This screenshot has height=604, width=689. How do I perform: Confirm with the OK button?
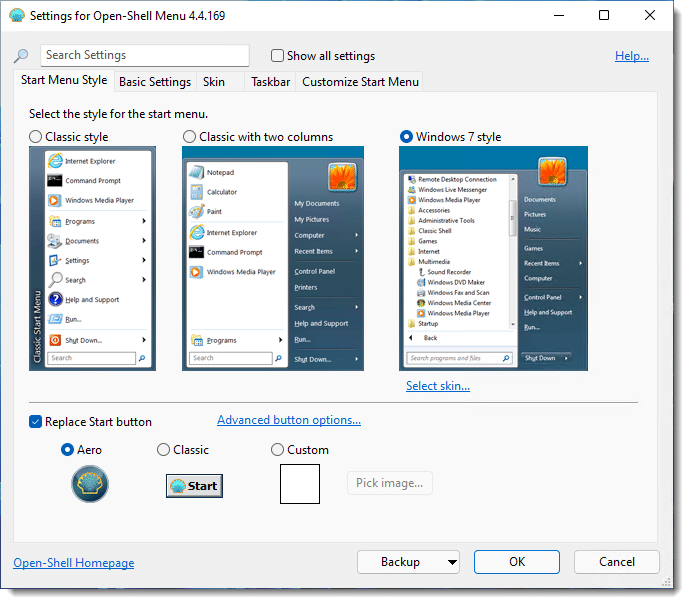pyautogui.click(x=517, y=562)
